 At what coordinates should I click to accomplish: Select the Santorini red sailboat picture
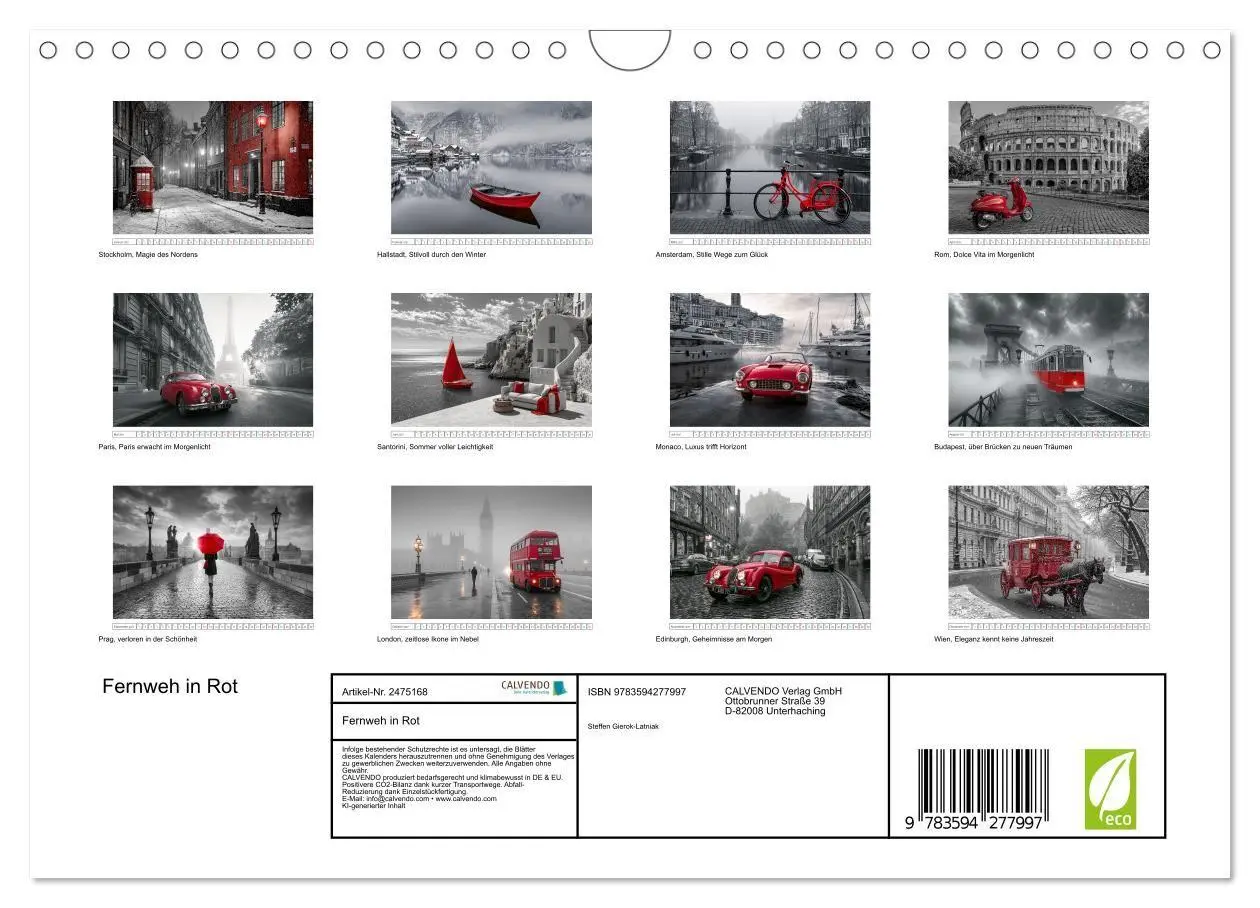491,360
